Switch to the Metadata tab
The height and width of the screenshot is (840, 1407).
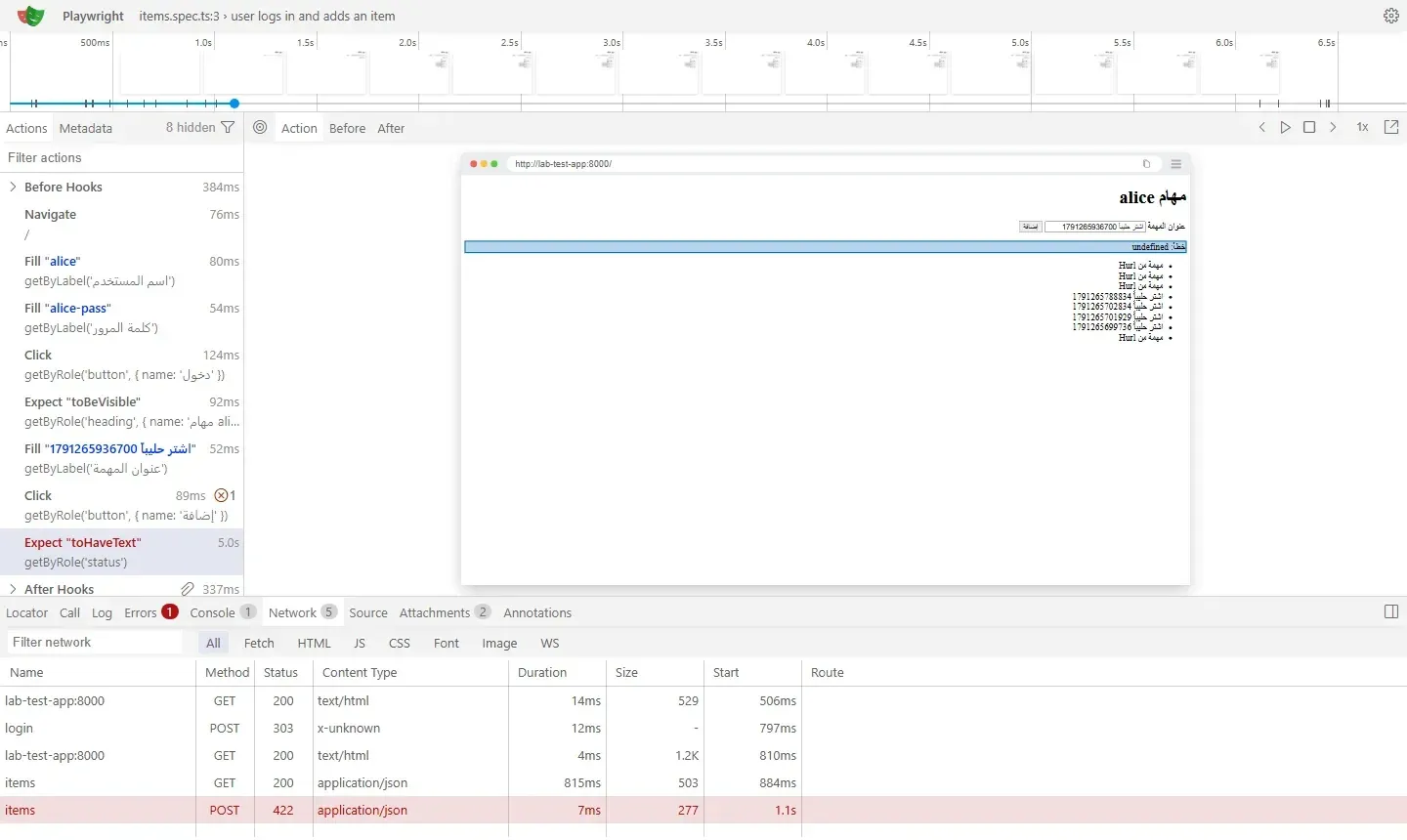coord(86,128)
